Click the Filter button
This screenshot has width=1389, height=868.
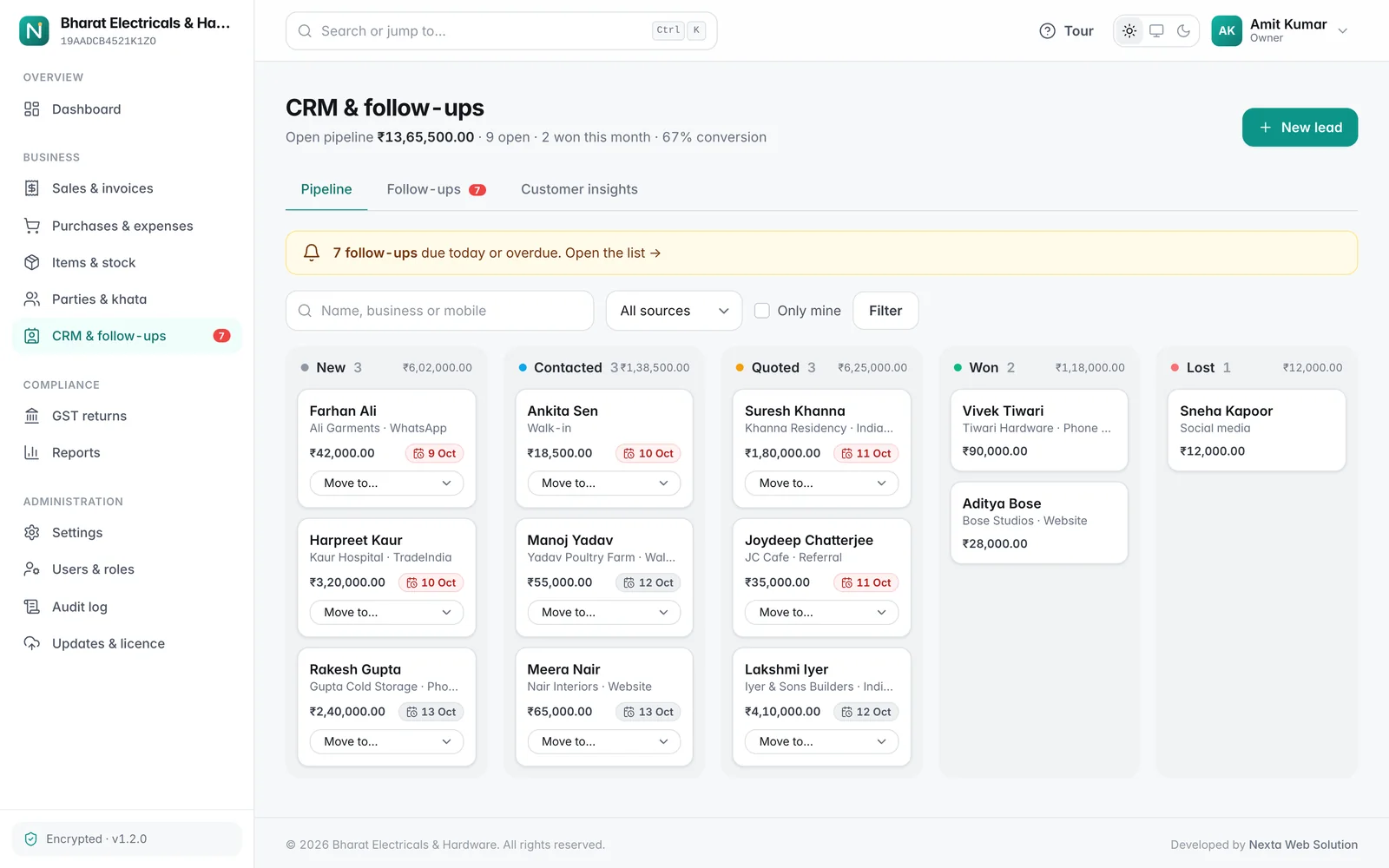click(885, 311)
